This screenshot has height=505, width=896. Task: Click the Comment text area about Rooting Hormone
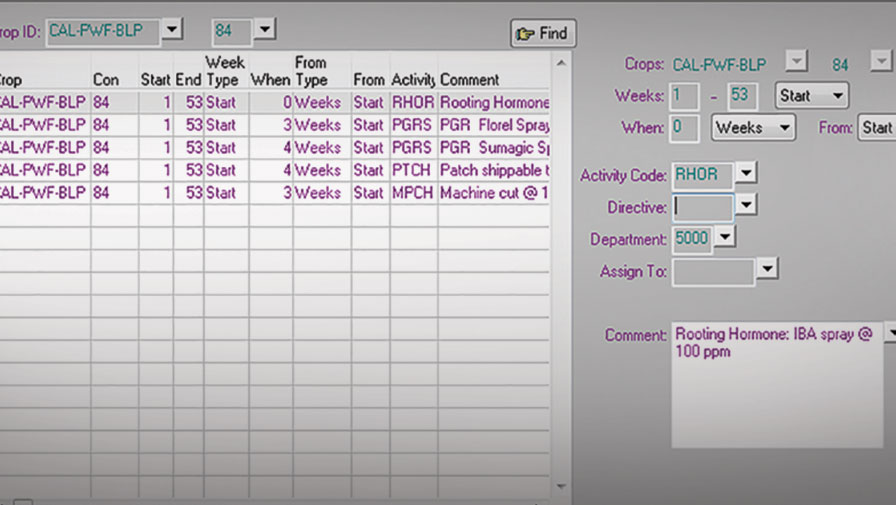[778, 384]
